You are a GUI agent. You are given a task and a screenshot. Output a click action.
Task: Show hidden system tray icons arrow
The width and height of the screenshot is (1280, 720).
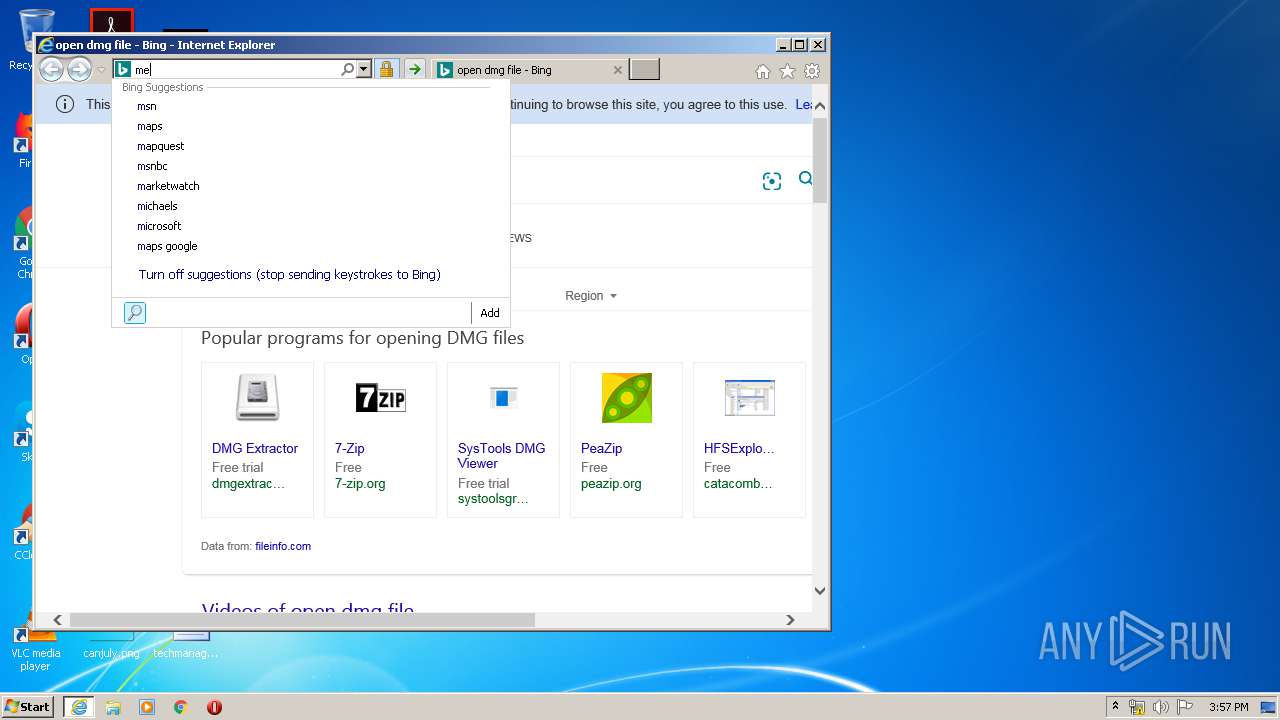(x=1115, y=707)
